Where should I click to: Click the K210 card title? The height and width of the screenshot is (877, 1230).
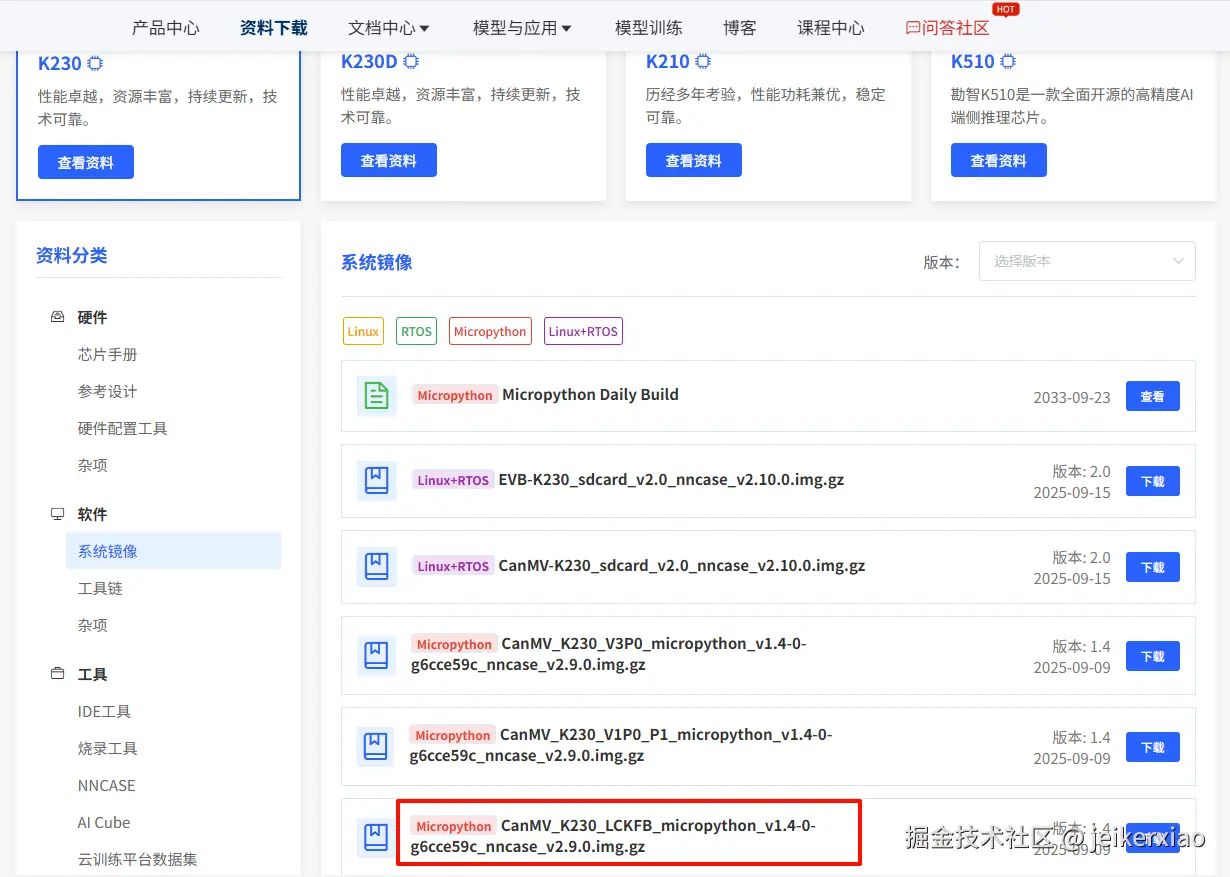coord(668,61)
